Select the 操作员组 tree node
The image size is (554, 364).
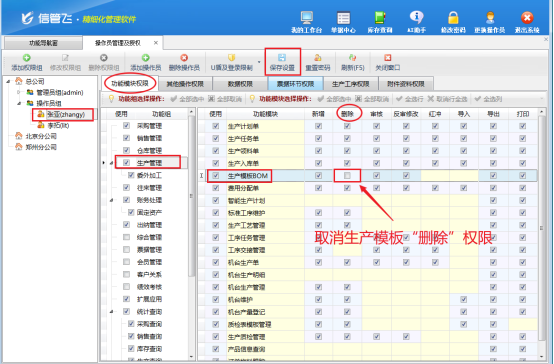(x=49, y=103)
